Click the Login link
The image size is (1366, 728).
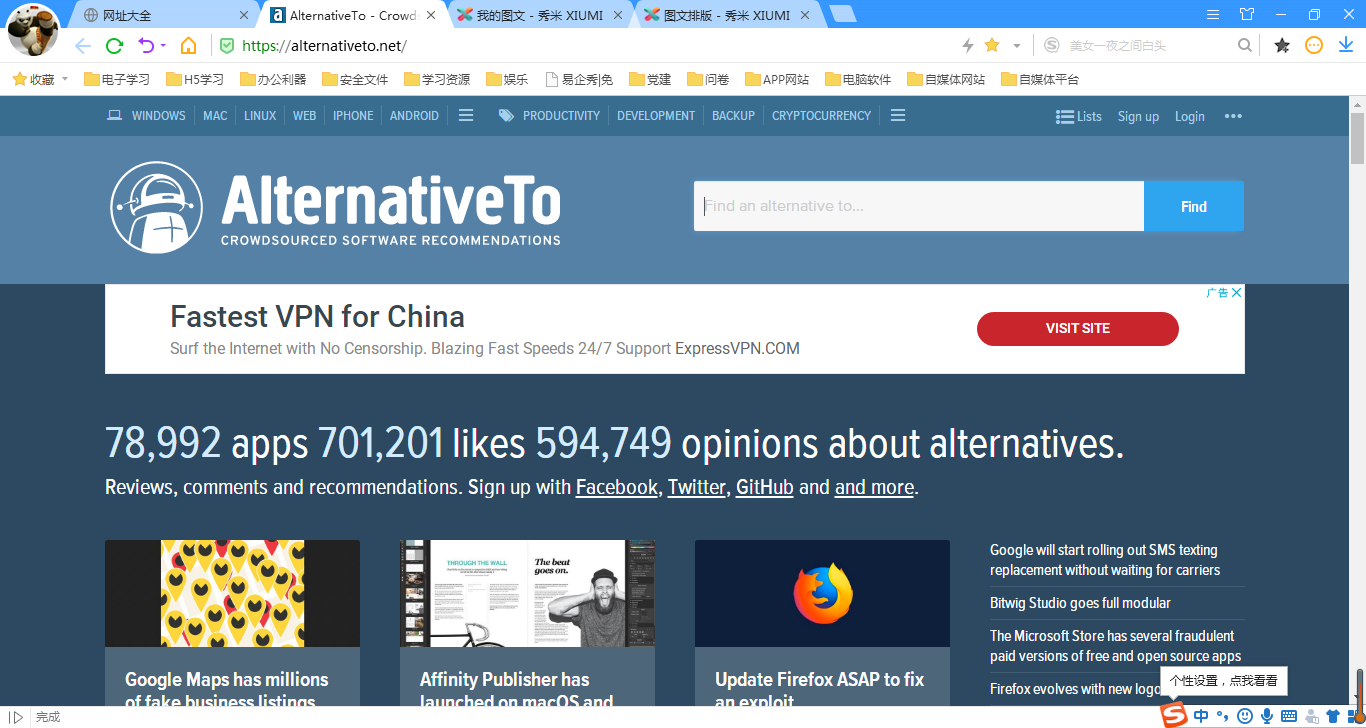1190,116
